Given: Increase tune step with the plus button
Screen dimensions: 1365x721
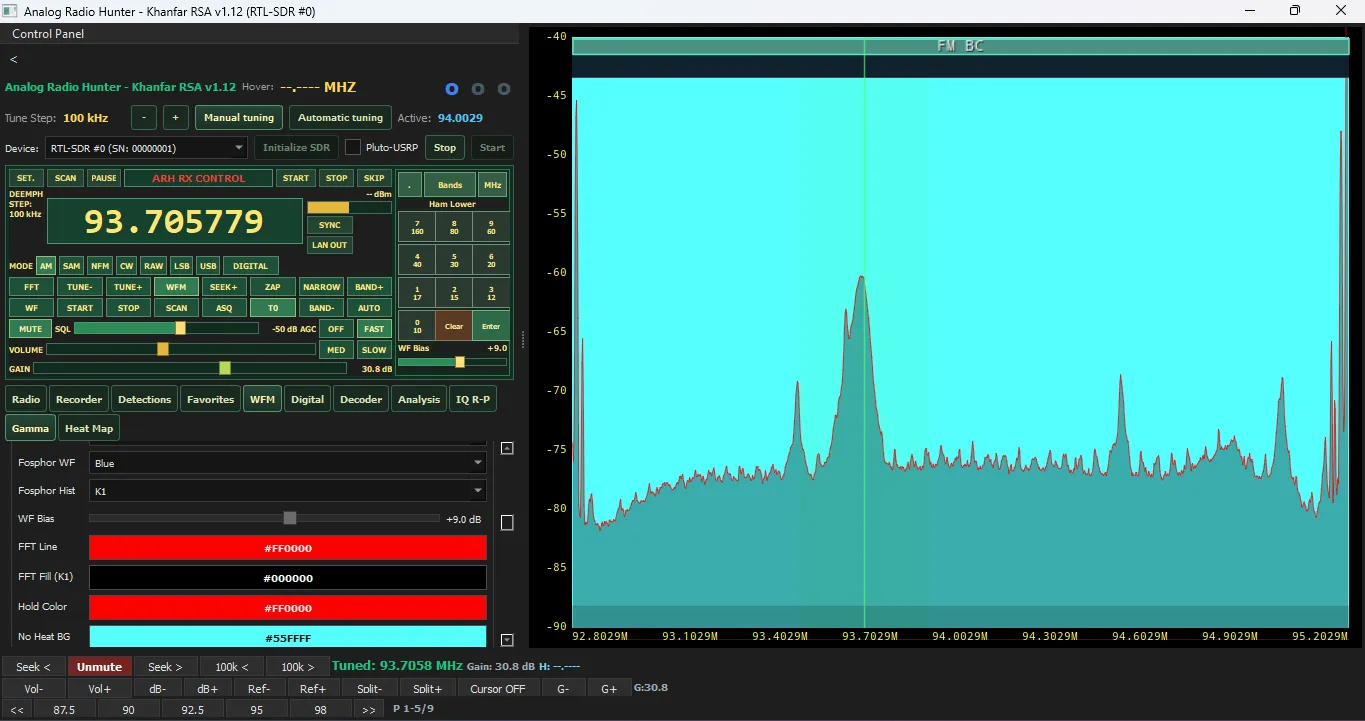Looking at the screenshot, I should [175, 117].
